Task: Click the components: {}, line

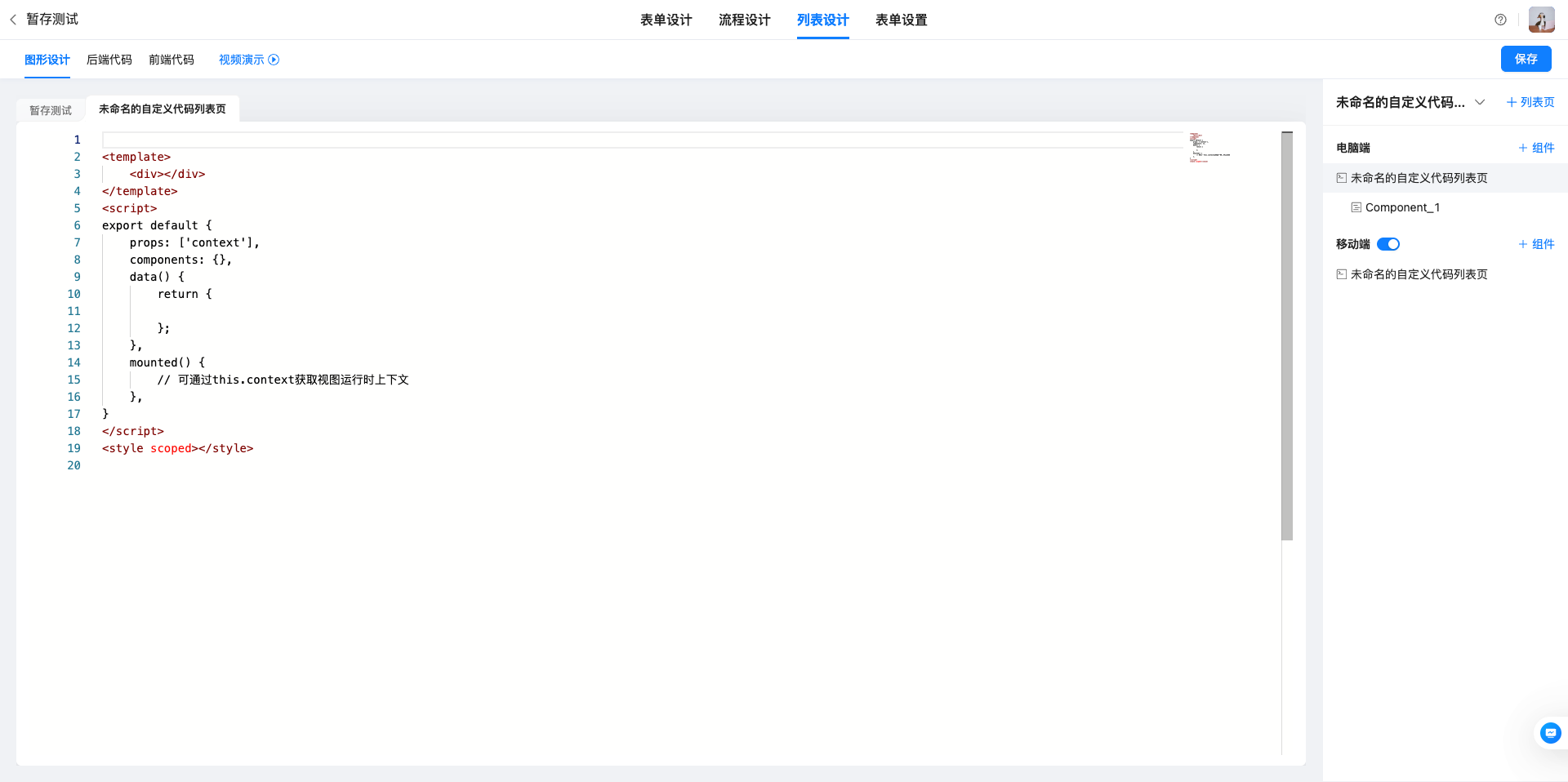Action: (x=180, y=260)
